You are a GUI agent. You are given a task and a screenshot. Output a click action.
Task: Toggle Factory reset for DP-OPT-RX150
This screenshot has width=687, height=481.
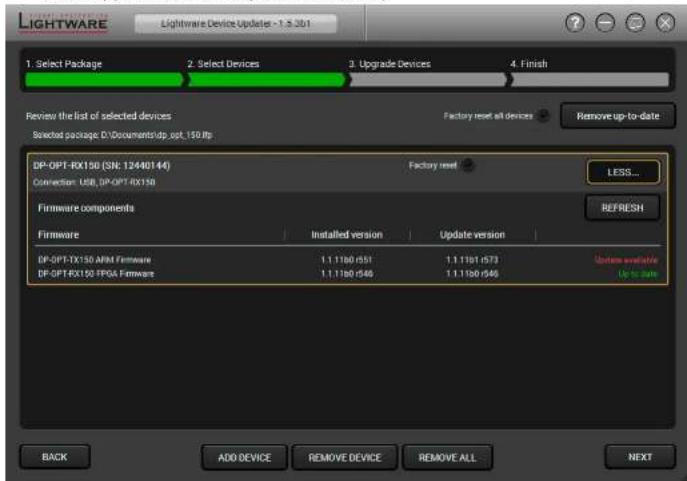(468, 165)
